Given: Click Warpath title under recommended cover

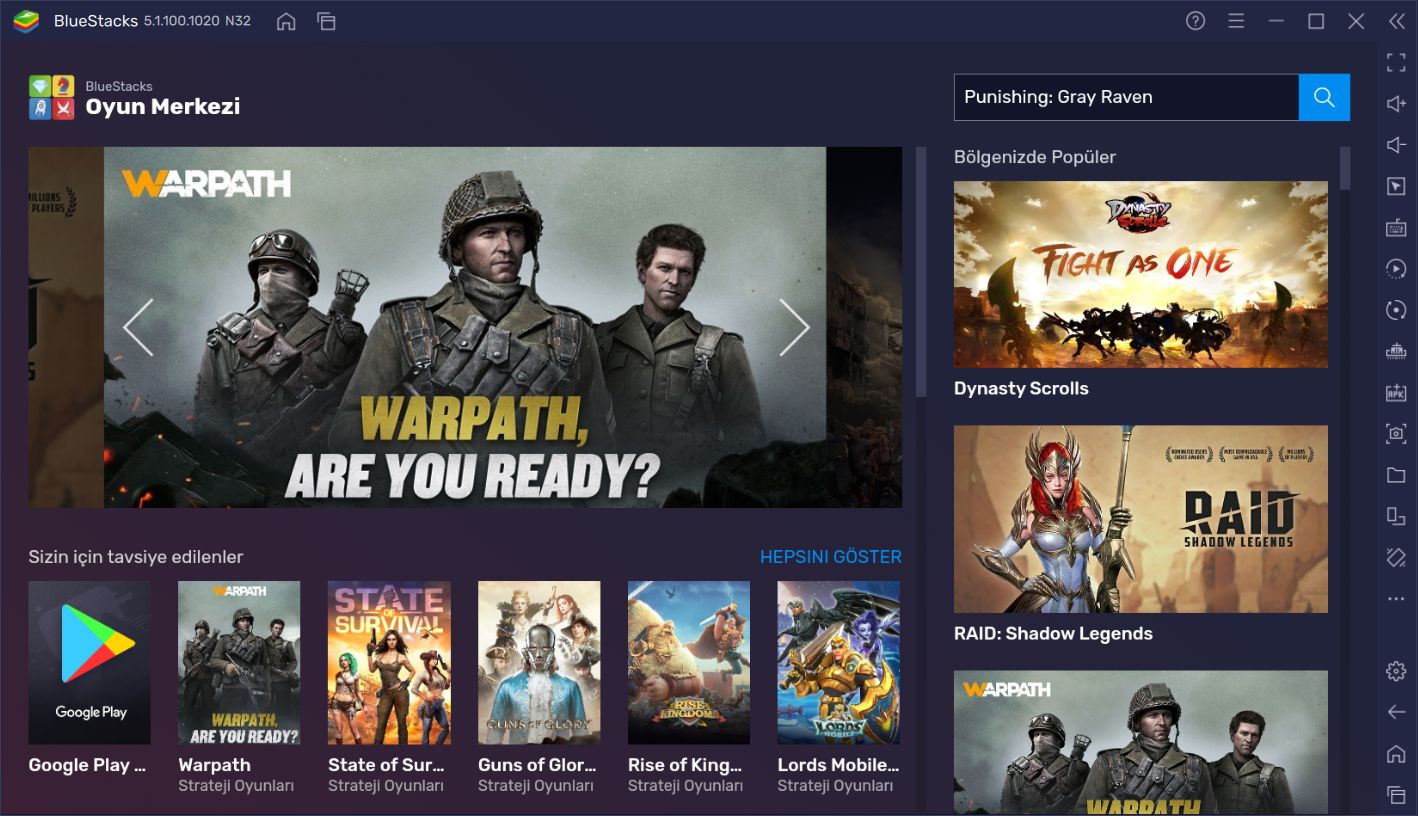Looking at the screenshot, I should (x=214, y=765).
